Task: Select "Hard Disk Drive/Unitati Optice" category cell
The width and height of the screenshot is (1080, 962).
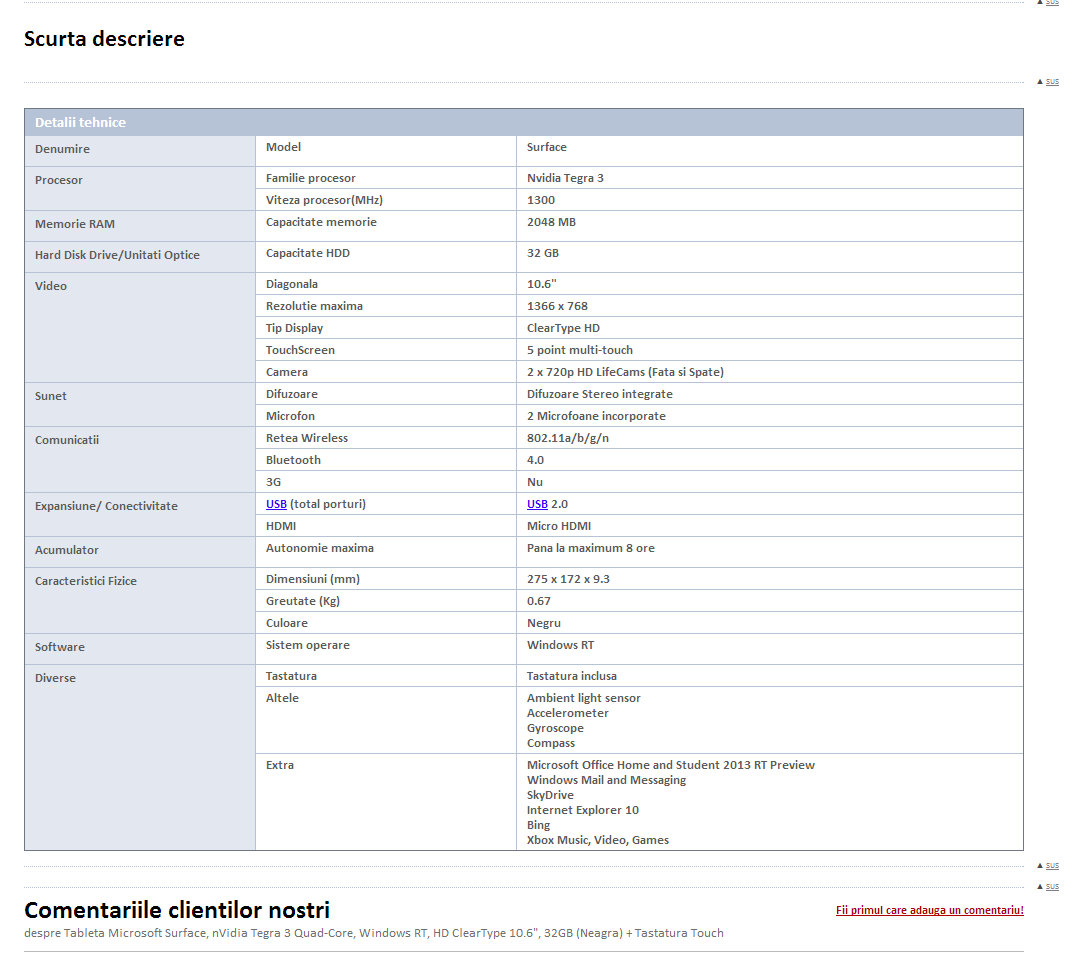Action: point(140,256)
